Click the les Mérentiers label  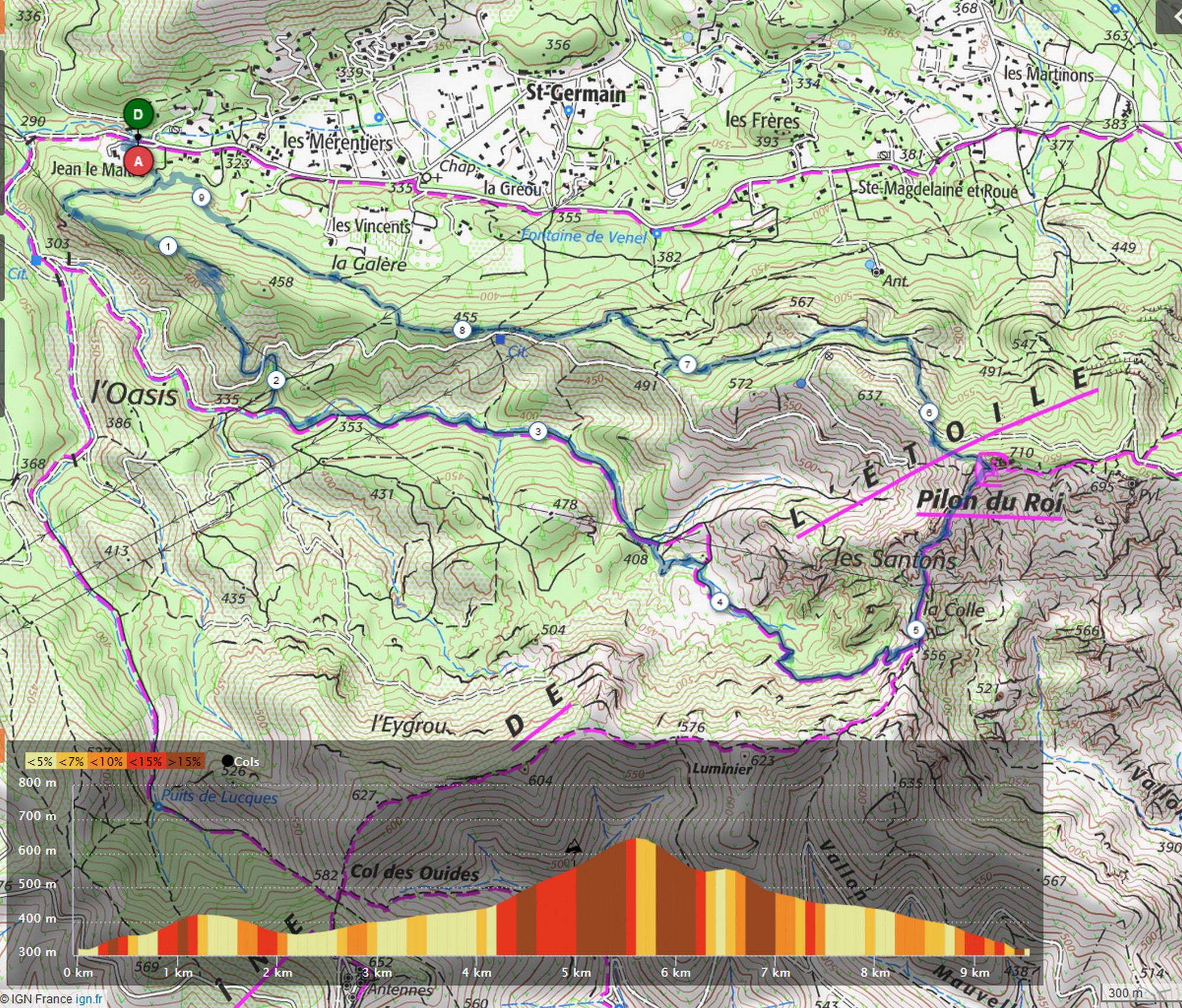click(x=337, y=142)
